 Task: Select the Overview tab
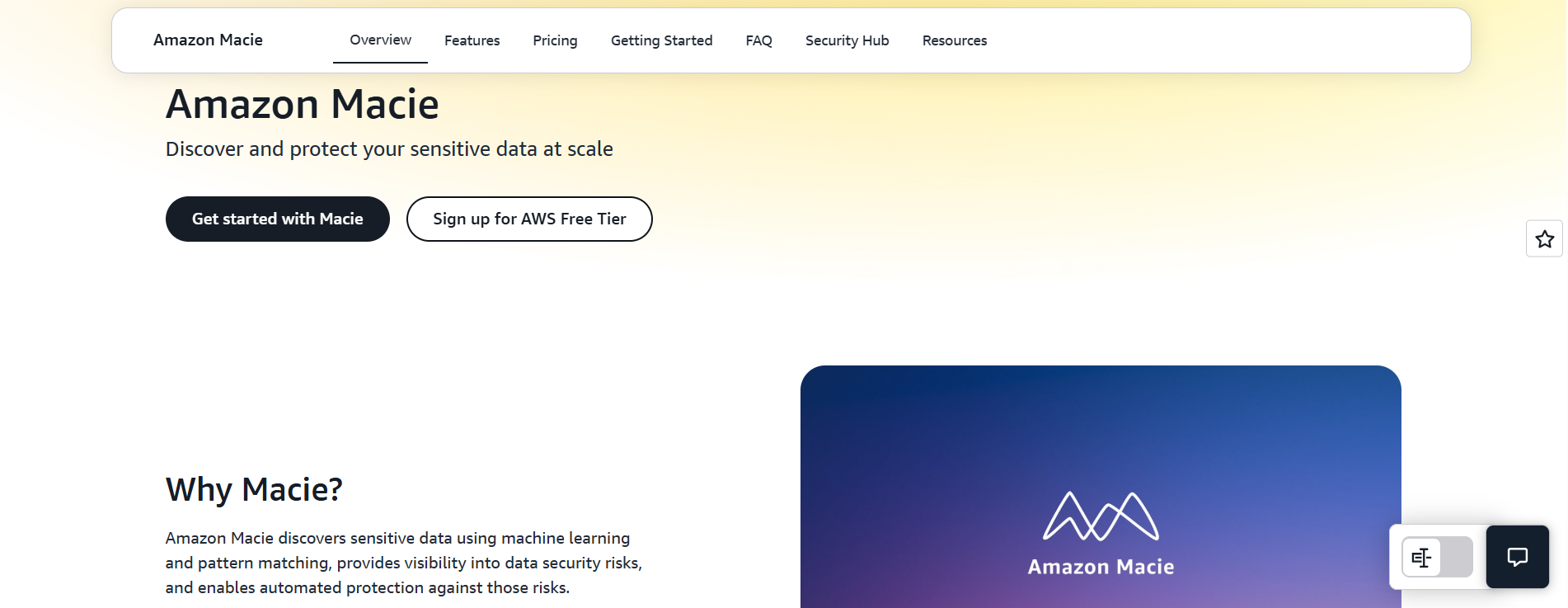pyautogui.click(x=380, y=40)
